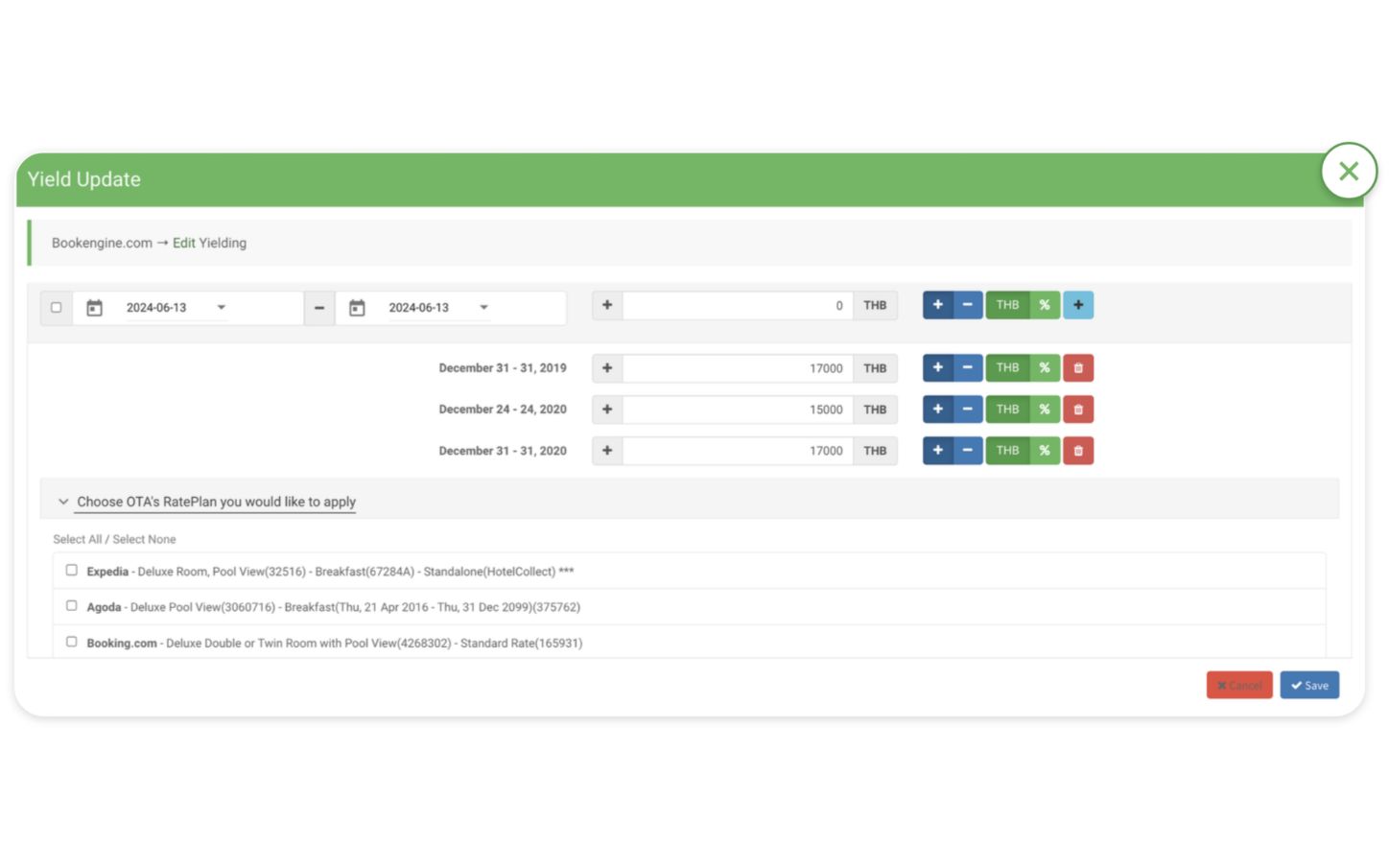Image resolution: width=1389 pixels, height=868 pixels.
Task: Click blue minus in the top row
Action: point(968,305)
